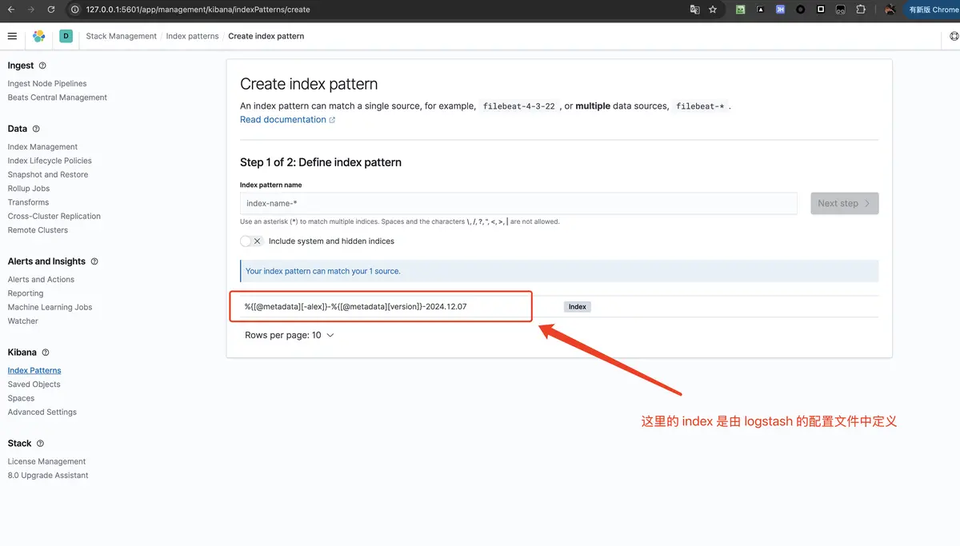
Task: Click the Index badge in results row
Action: pyautogui.click(x=577, y=307)
